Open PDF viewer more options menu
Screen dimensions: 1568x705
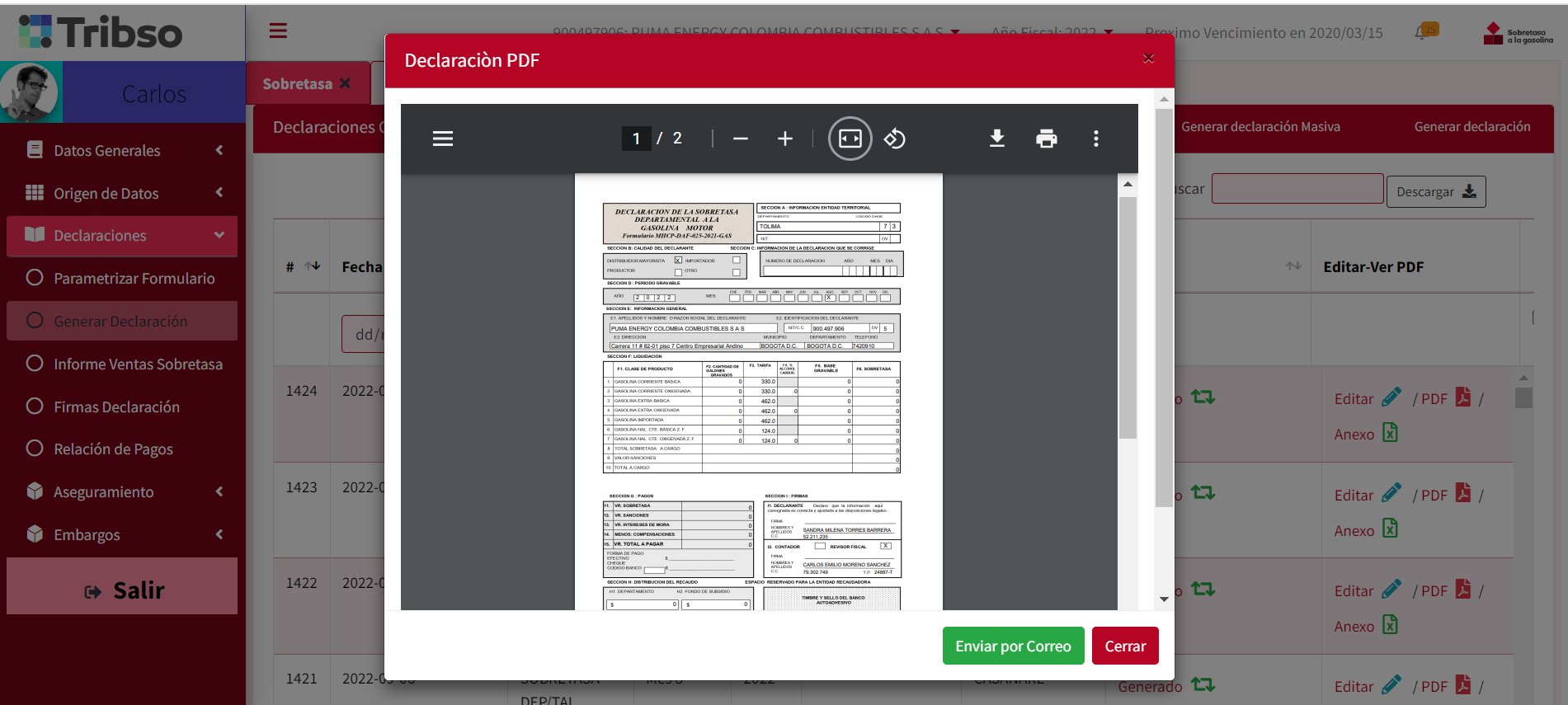tap(1096, 139)
